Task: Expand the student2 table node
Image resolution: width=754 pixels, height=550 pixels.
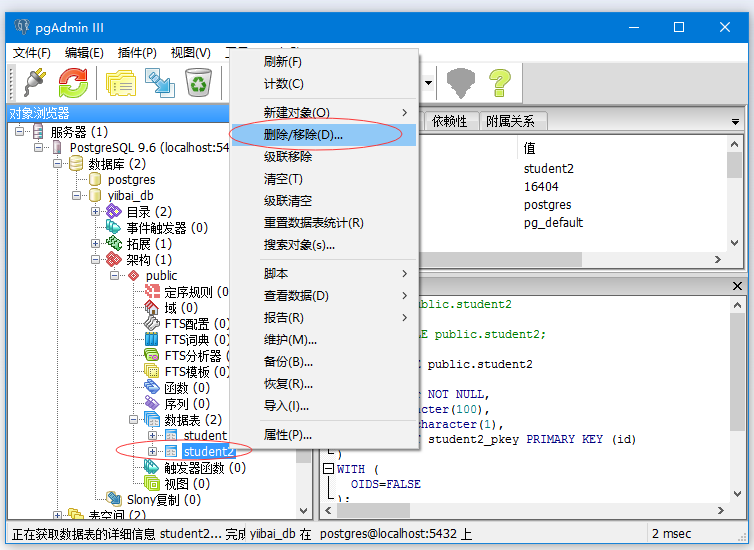Action: tap(153, 452)
